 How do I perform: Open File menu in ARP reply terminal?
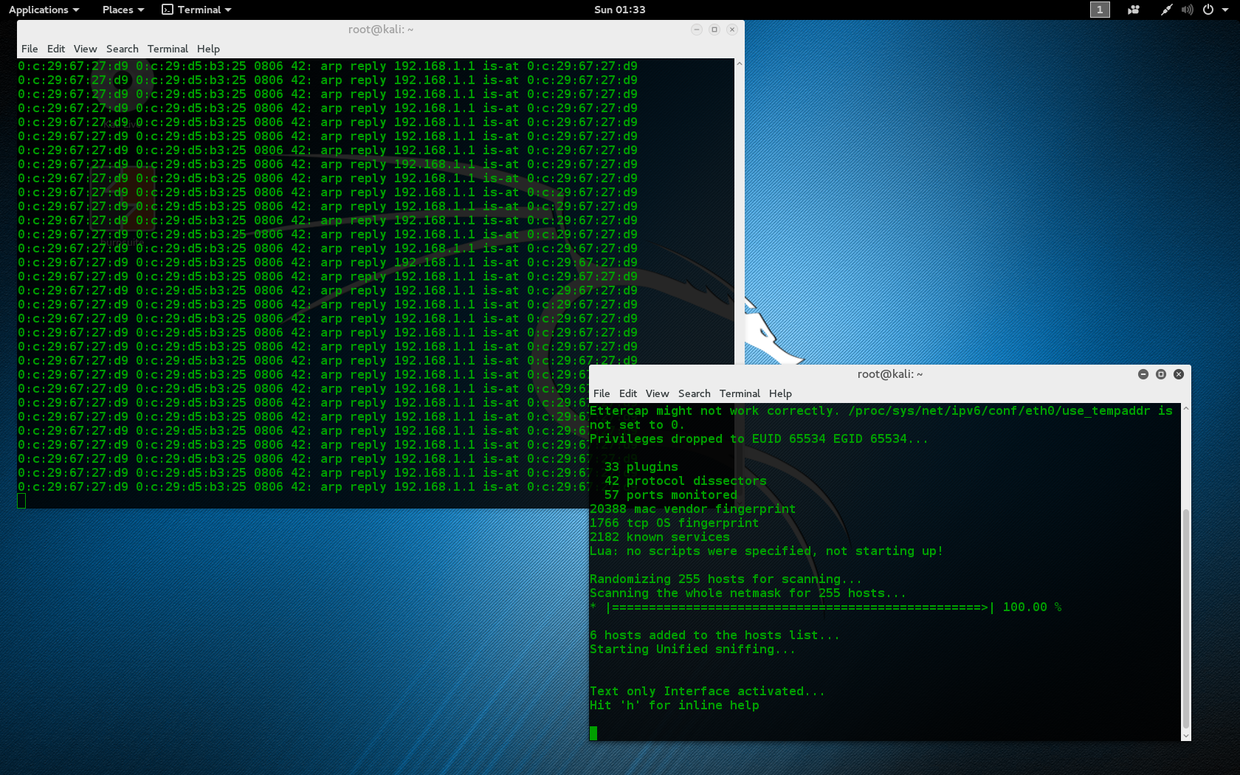30,49
